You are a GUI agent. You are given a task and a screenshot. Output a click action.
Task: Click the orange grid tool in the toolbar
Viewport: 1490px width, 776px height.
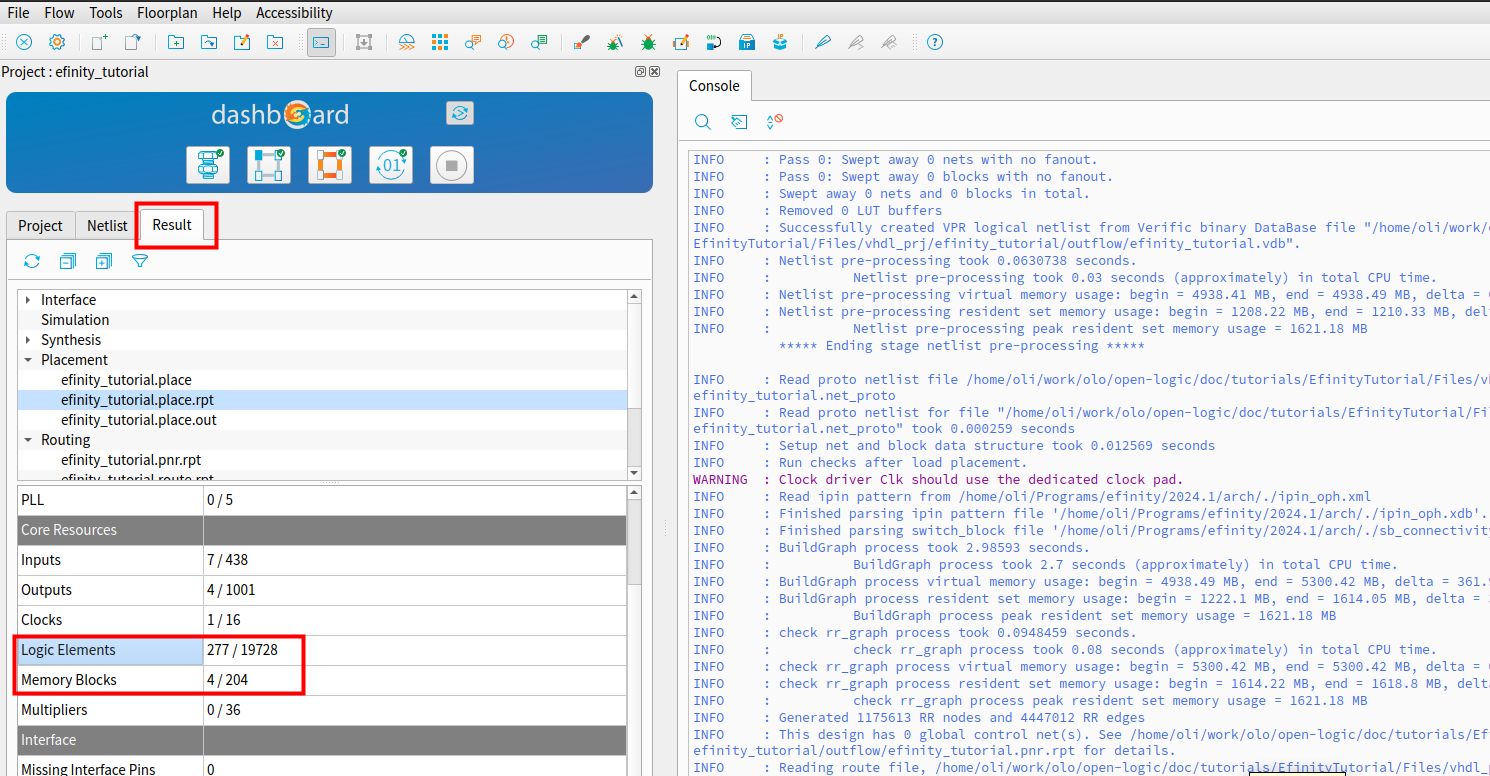(x=440, y=42)
